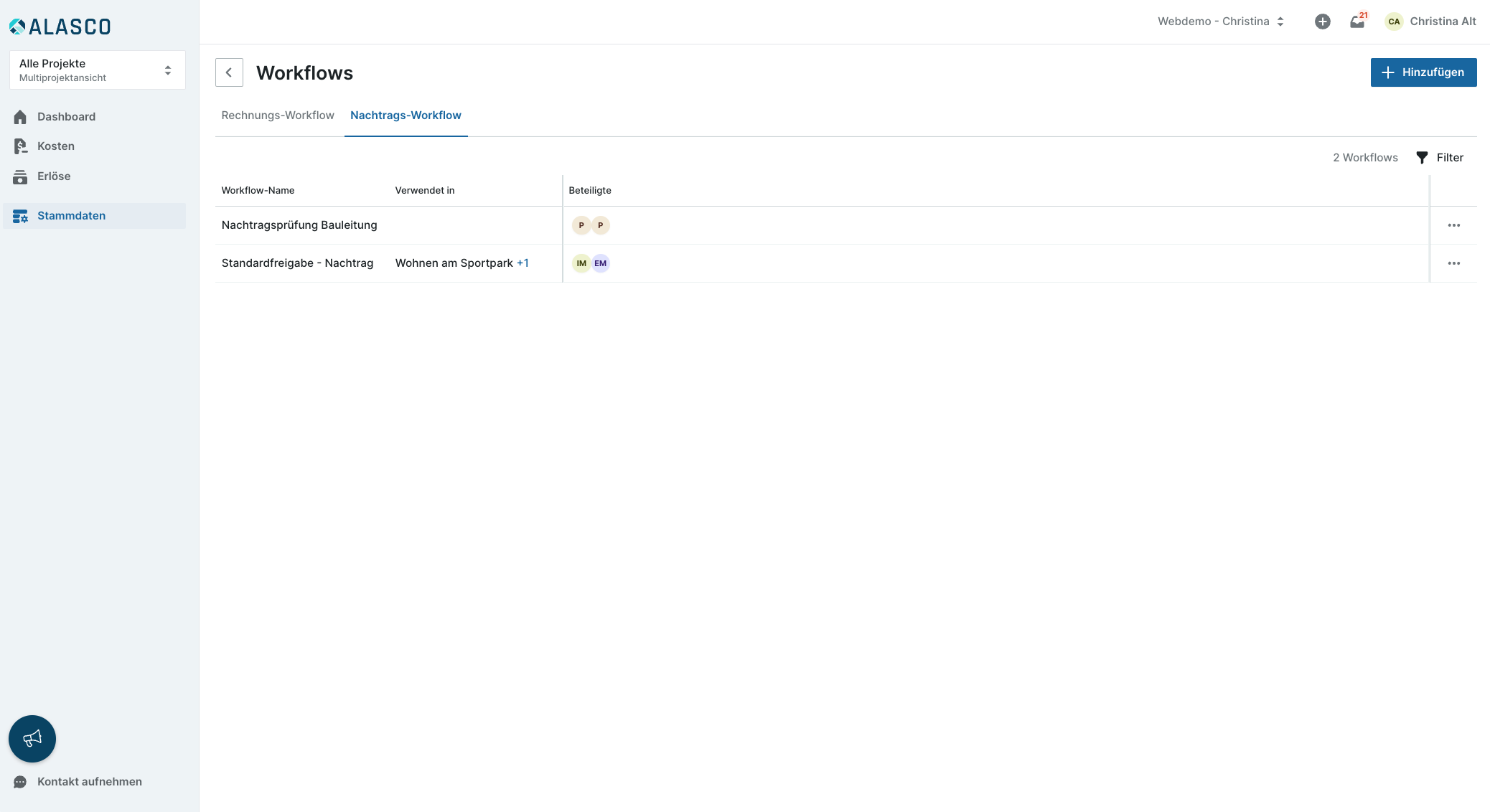Click the Erlöse sidebar icon

pos(20,176)
